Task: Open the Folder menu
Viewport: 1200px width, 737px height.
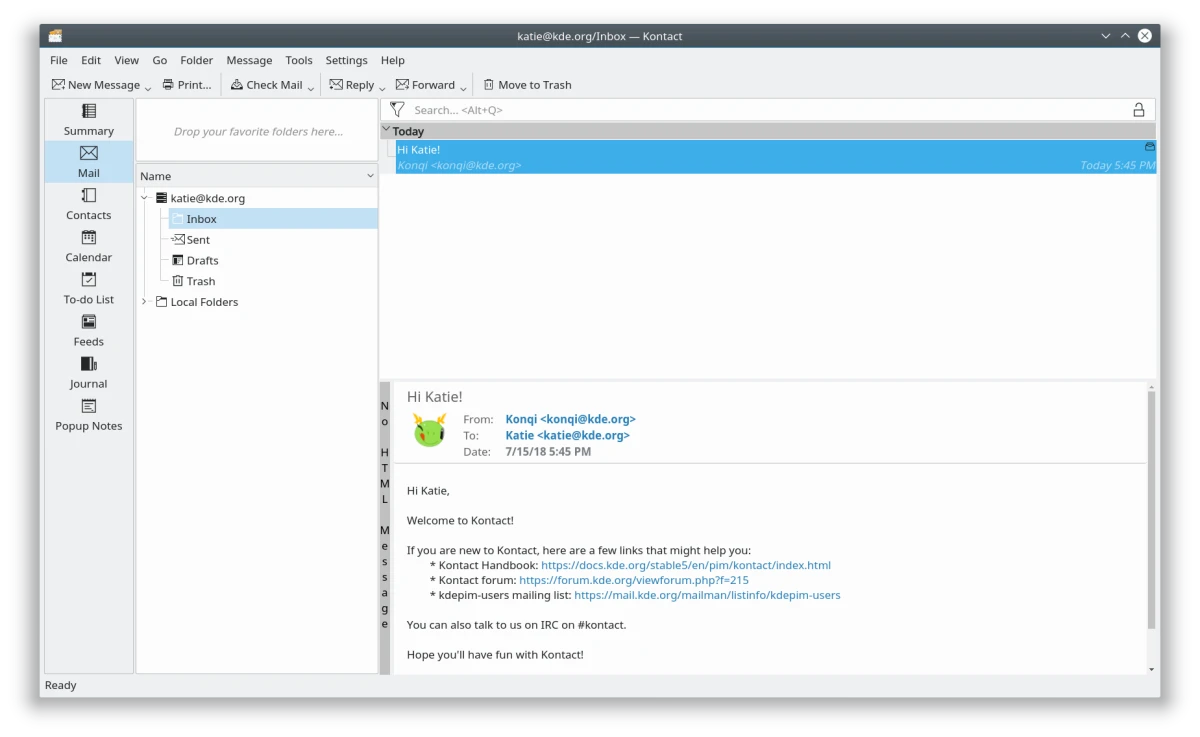Action: (x=196, y=60)
